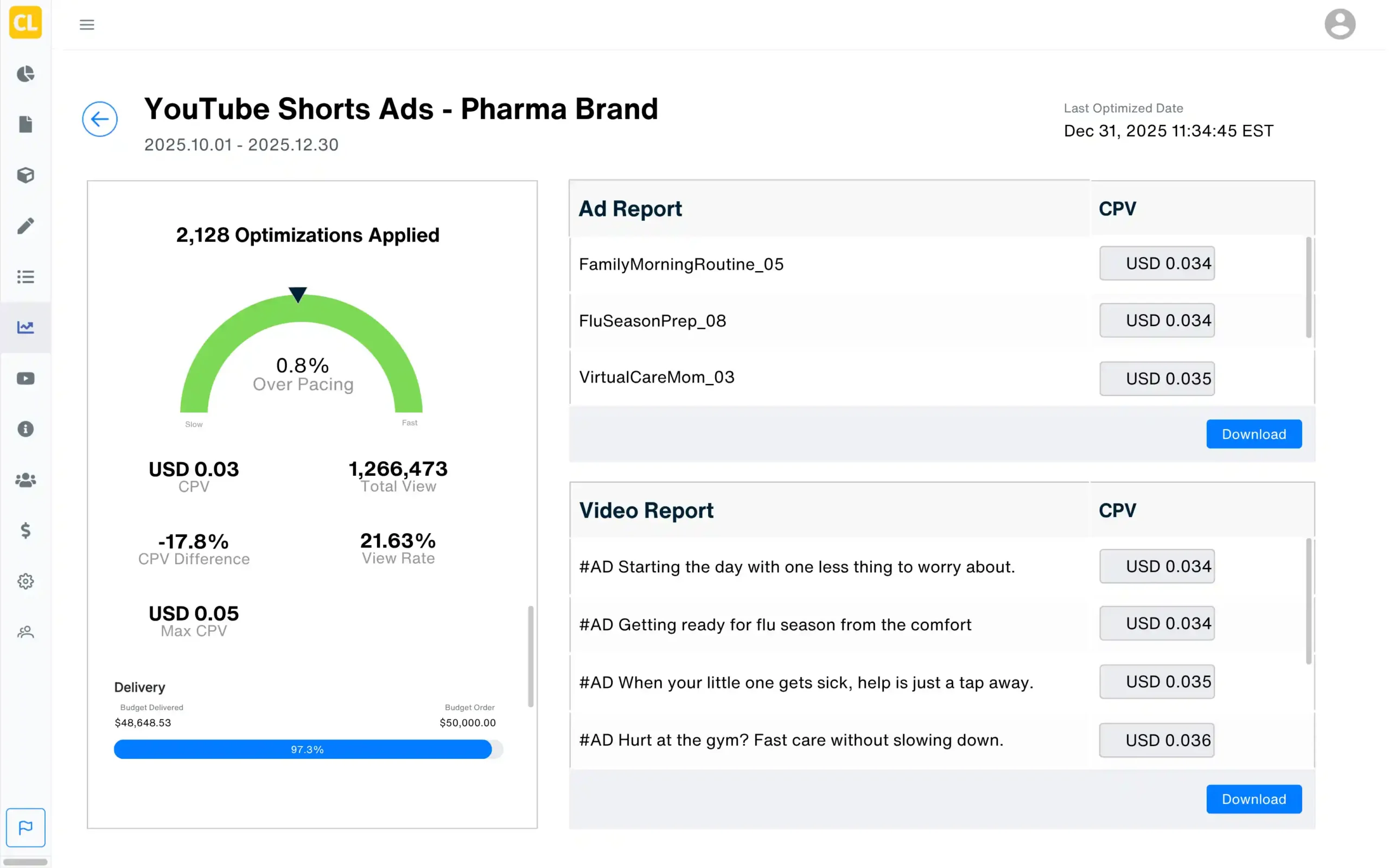Open the info circle sidebar icon
Screen dimensions: 1389x868
click(26, 429)
